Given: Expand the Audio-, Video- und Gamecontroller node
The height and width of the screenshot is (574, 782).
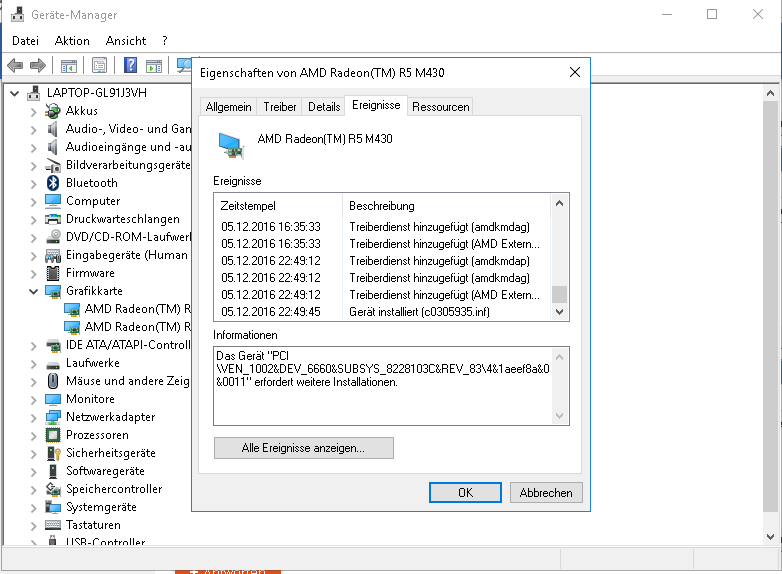Looking at the screenshot, I should [x=33, y=130].
